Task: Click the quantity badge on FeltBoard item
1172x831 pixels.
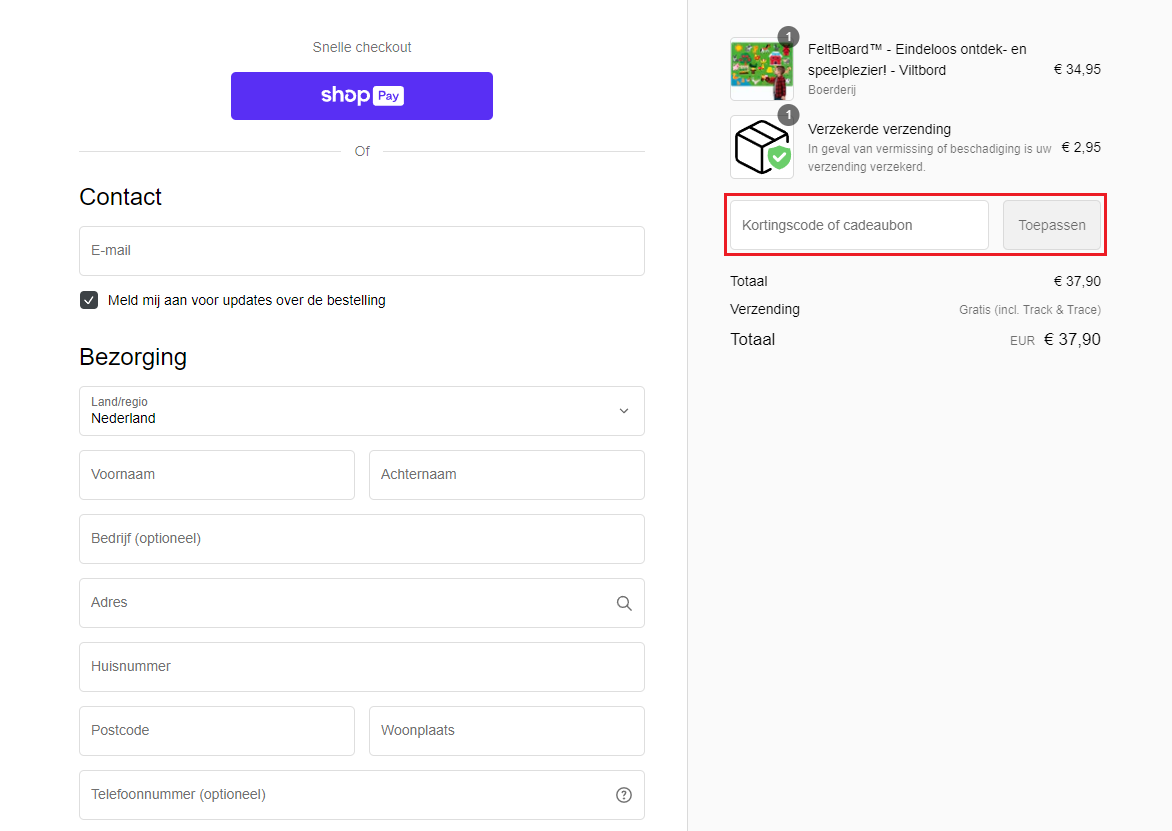Action: [788, 37]
